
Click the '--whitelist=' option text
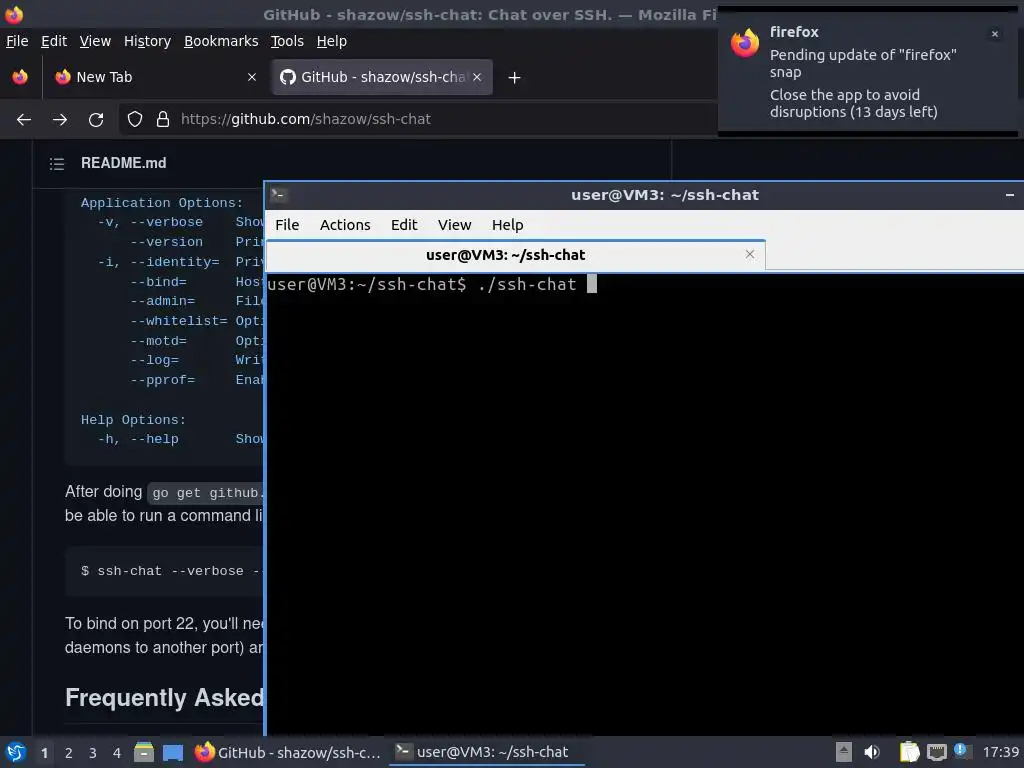(178, 321)
